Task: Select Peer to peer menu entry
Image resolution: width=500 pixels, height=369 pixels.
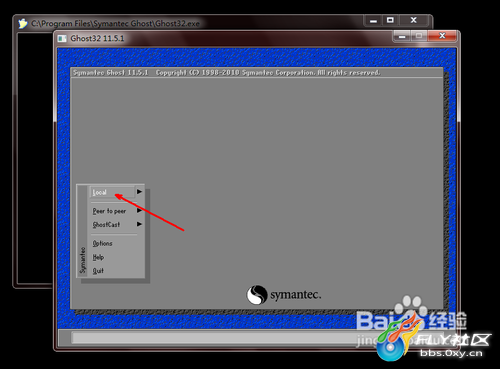Action: (x=109, y=211)
